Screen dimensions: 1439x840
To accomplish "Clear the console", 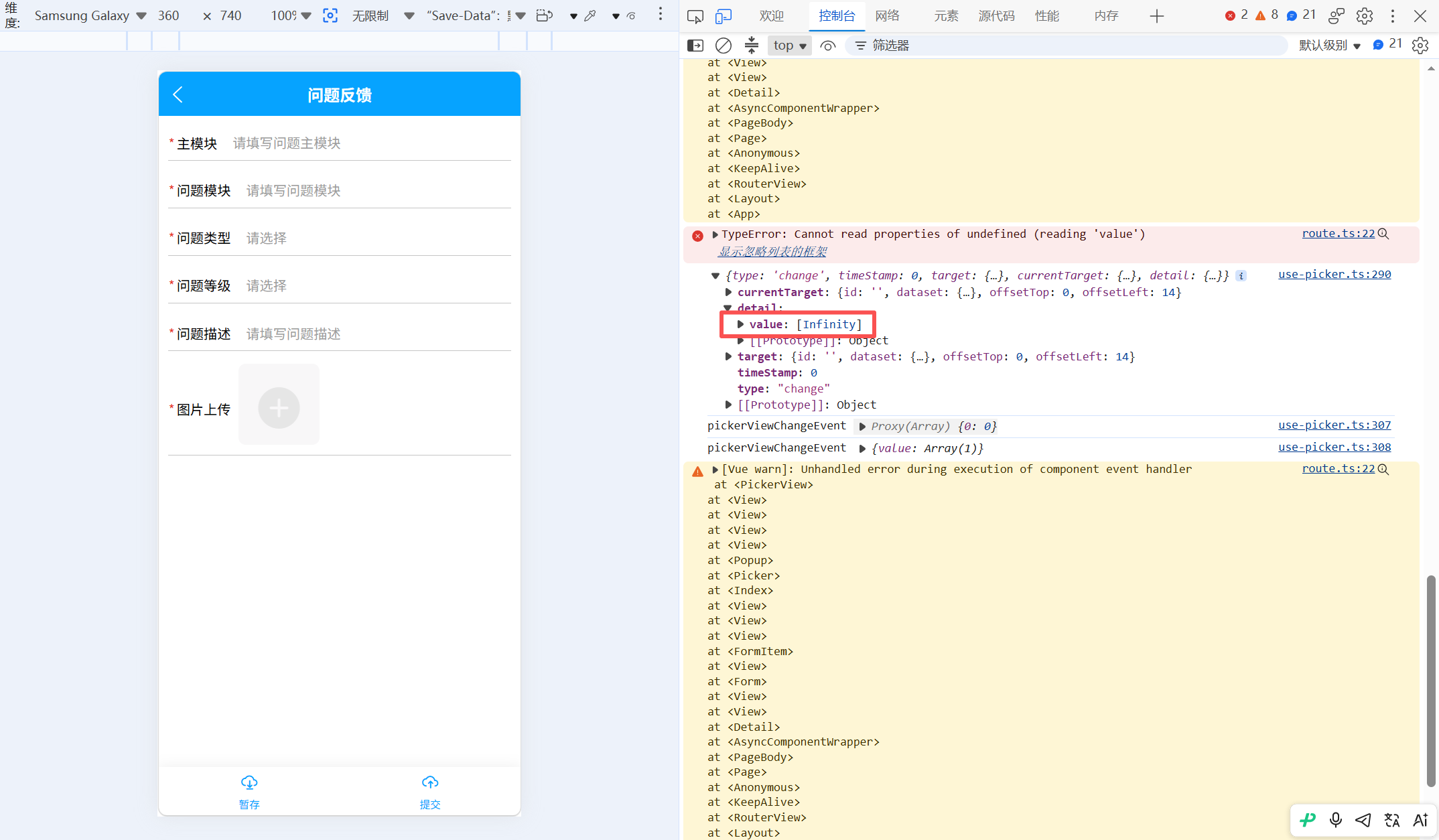I will [x=724, y=46].
